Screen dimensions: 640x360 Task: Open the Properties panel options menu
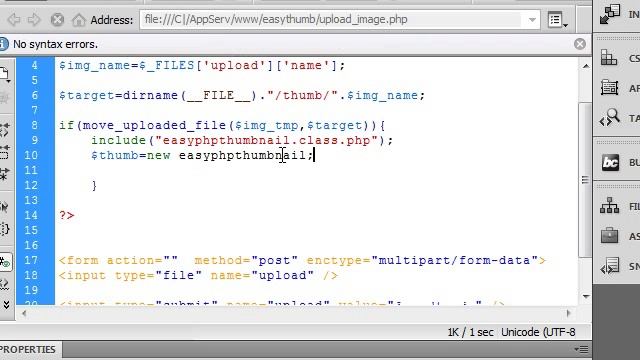(x=581, y=349)
